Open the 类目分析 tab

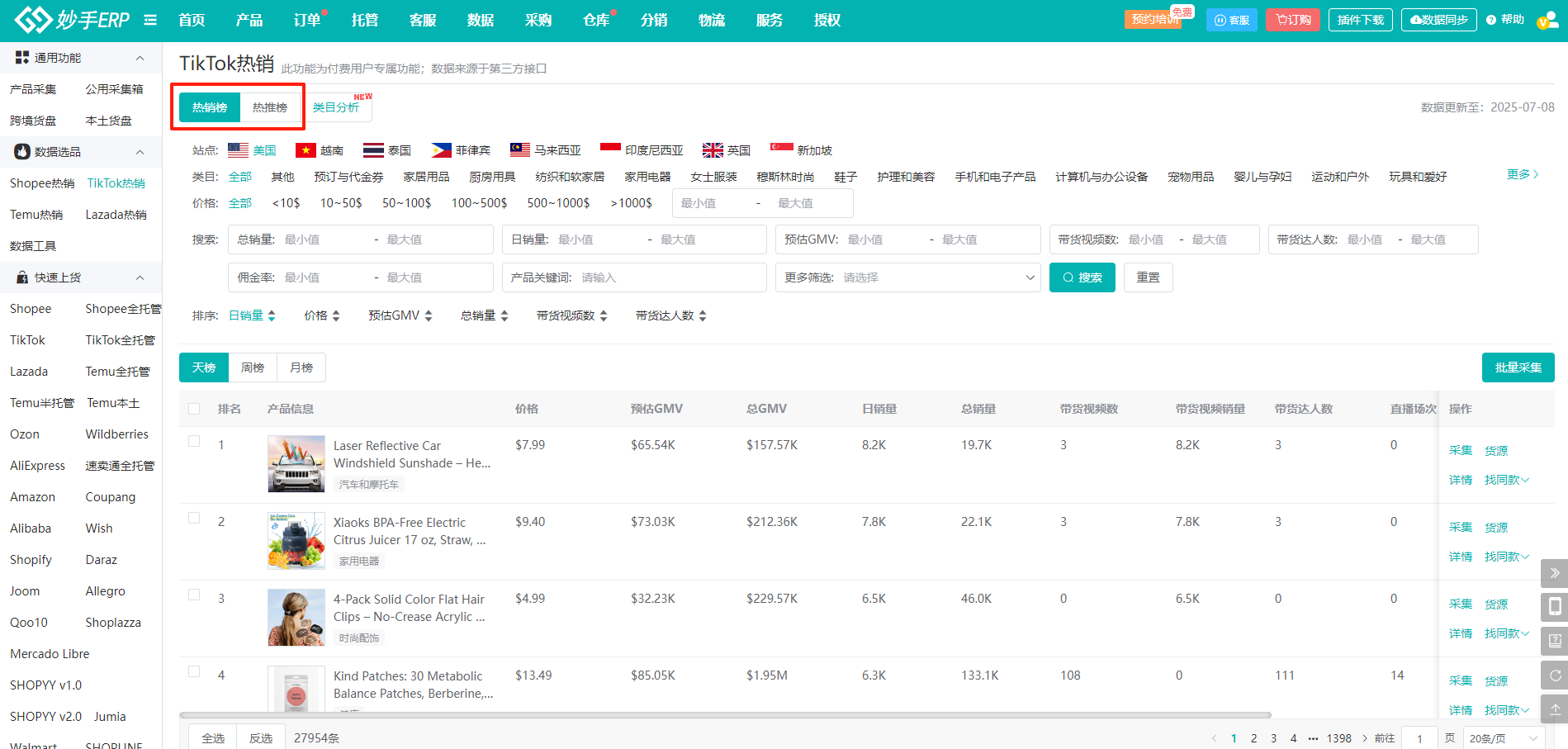tap(338, 107)
